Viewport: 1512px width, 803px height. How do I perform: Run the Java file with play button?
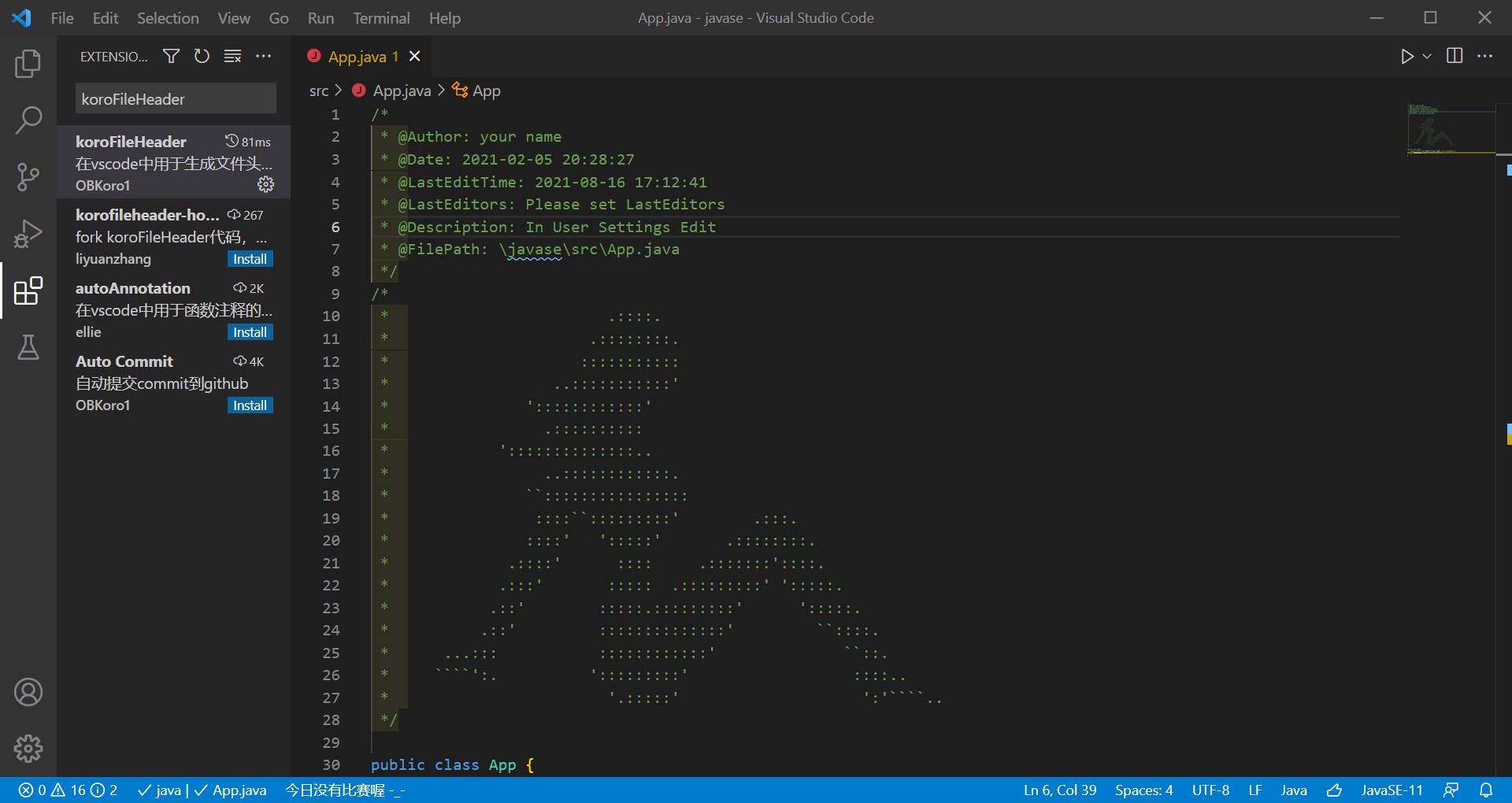(x=1406, y=56)
